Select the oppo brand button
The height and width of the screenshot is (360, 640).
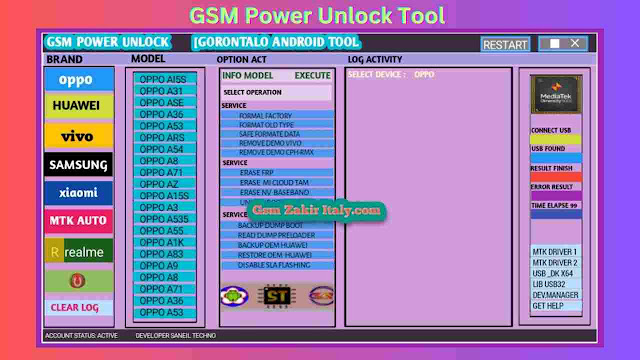[79, 79]
